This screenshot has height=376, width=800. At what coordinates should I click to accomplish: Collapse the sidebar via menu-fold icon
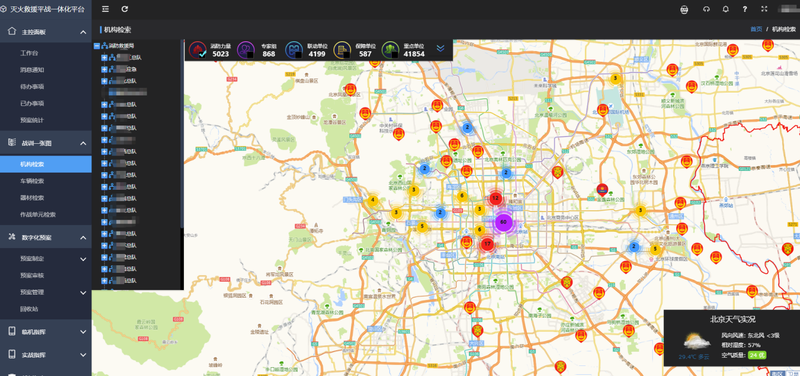(x=105, y=9)
